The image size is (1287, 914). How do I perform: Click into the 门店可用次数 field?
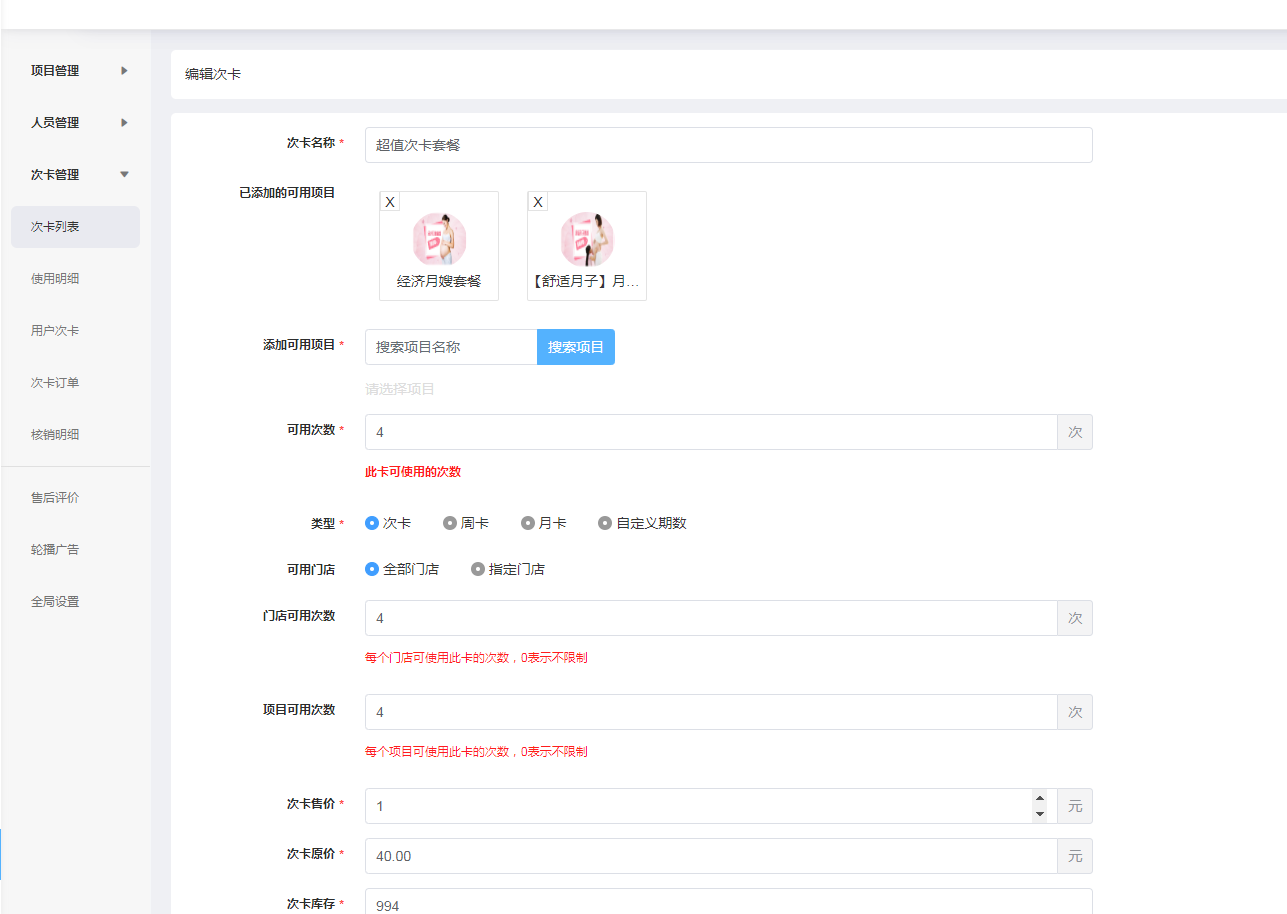point(711,618)
